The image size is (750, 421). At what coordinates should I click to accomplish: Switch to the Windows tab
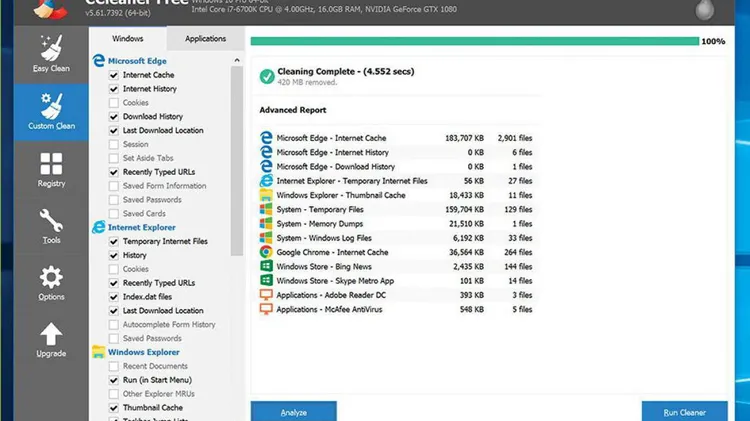click(128, 38)
